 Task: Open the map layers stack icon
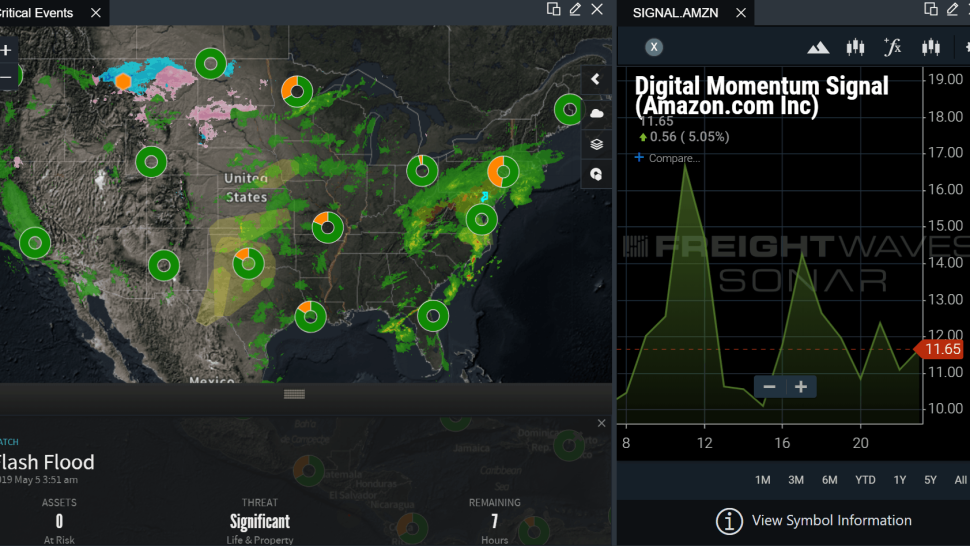[x=596, y=145]
